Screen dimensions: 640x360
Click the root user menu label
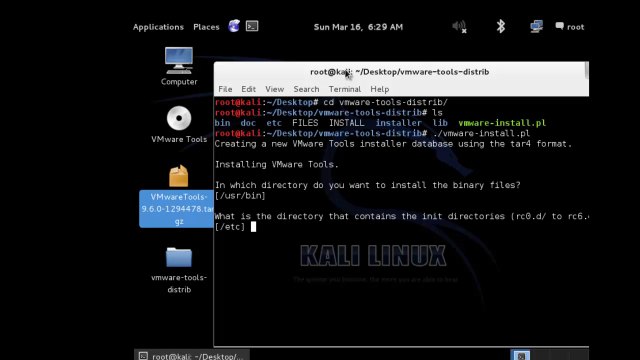pos(575,27)
